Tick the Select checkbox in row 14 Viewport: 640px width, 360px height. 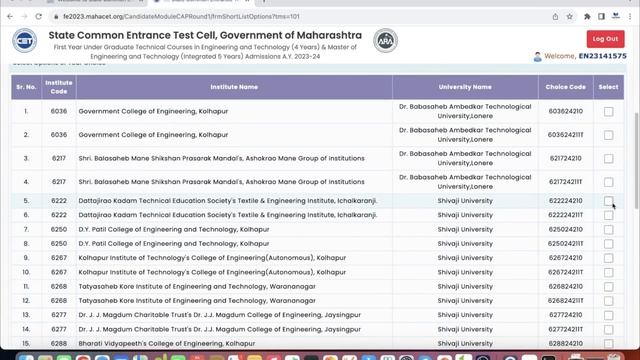(x=608, y=329)
